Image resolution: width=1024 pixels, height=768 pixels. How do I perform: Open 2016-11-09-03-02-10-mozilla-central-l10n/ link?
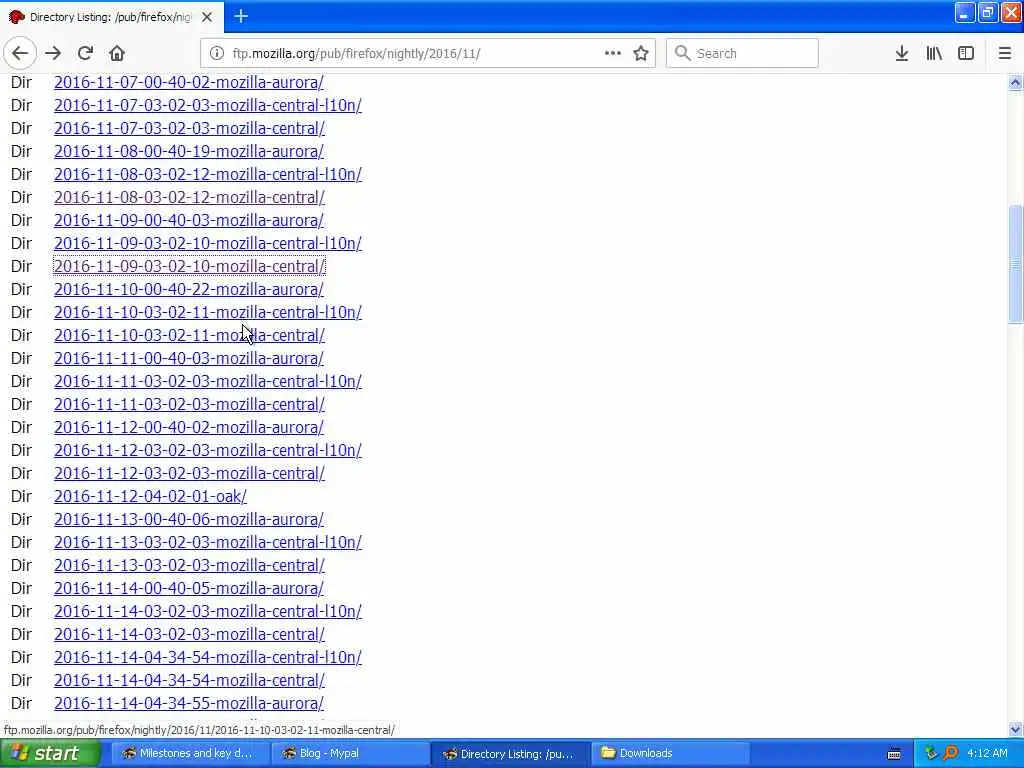tap(208, 243)
